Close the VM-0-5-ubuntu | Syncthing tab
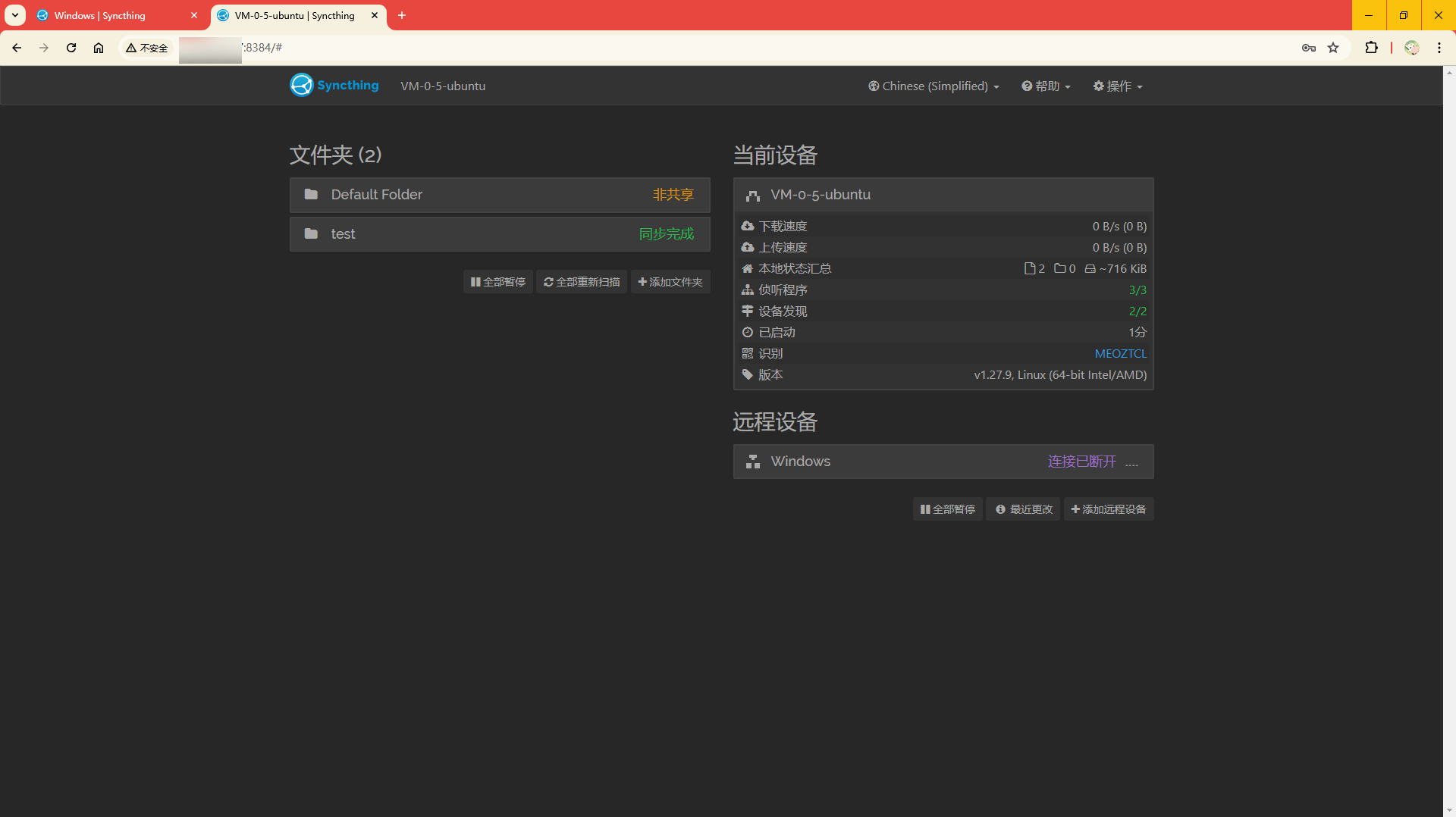 pyautogui.click(x=375, y=15)
